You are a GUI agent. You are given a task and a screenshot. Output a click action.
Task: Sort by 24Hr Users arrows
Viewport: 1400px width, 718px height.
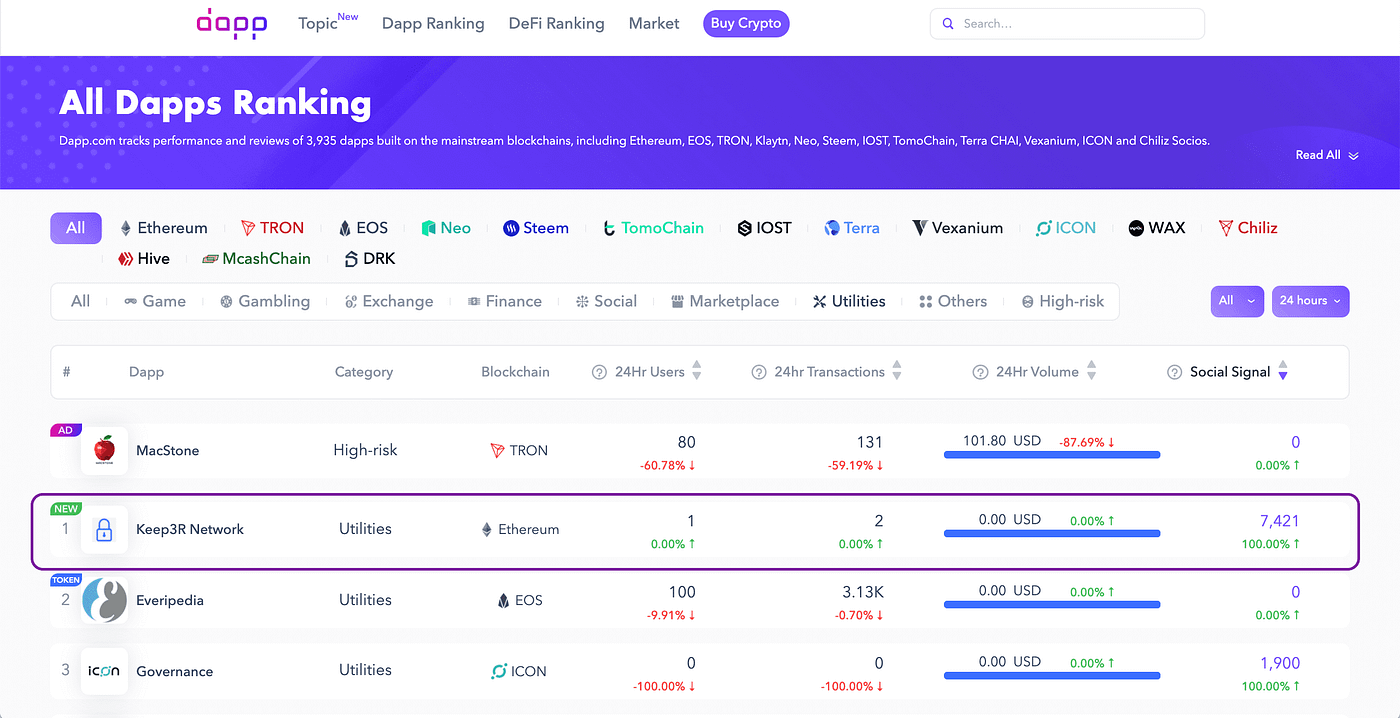coord(697,371)
